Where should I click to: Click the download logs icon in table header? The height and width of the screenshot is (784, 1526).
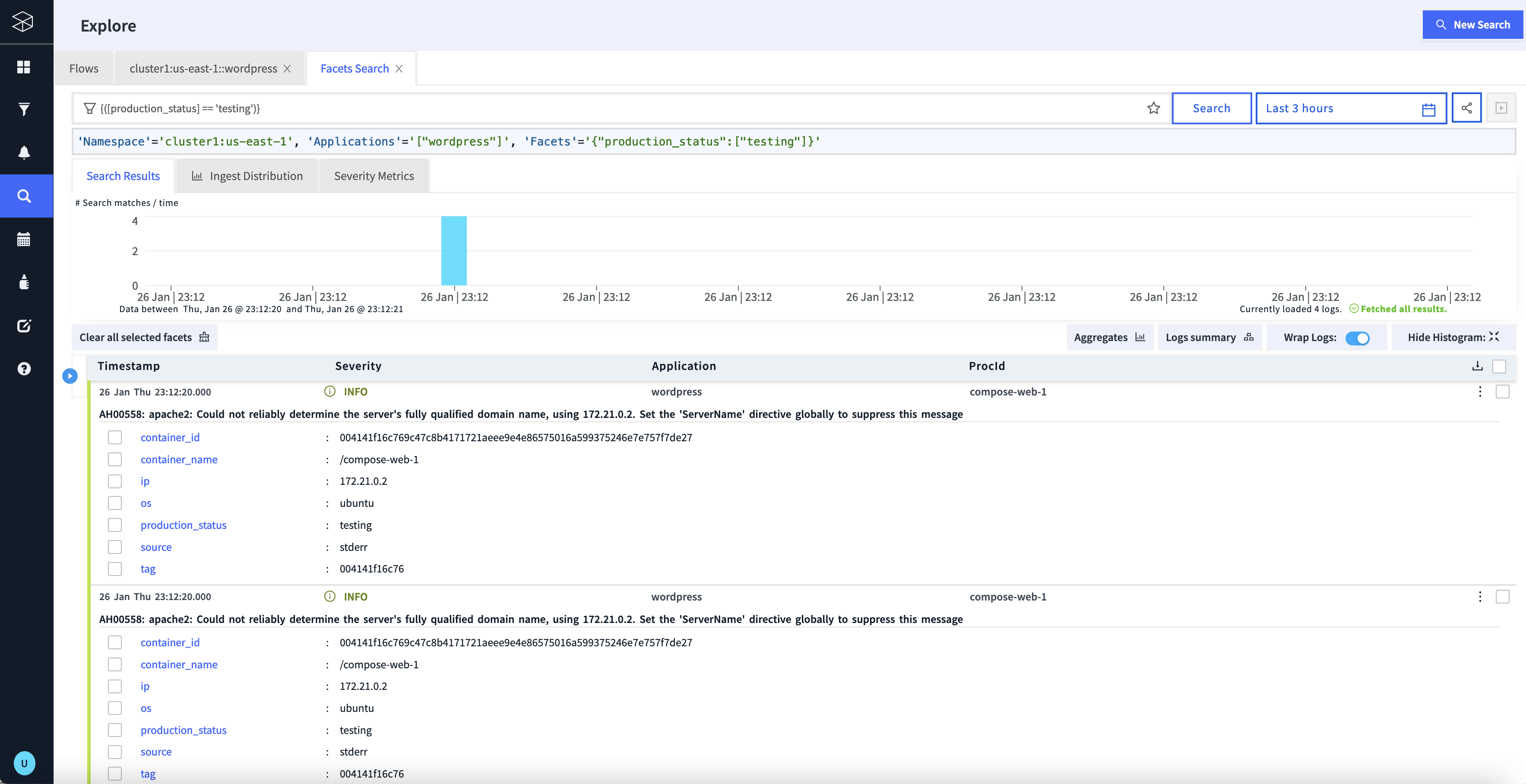(x=1478, y=366)
